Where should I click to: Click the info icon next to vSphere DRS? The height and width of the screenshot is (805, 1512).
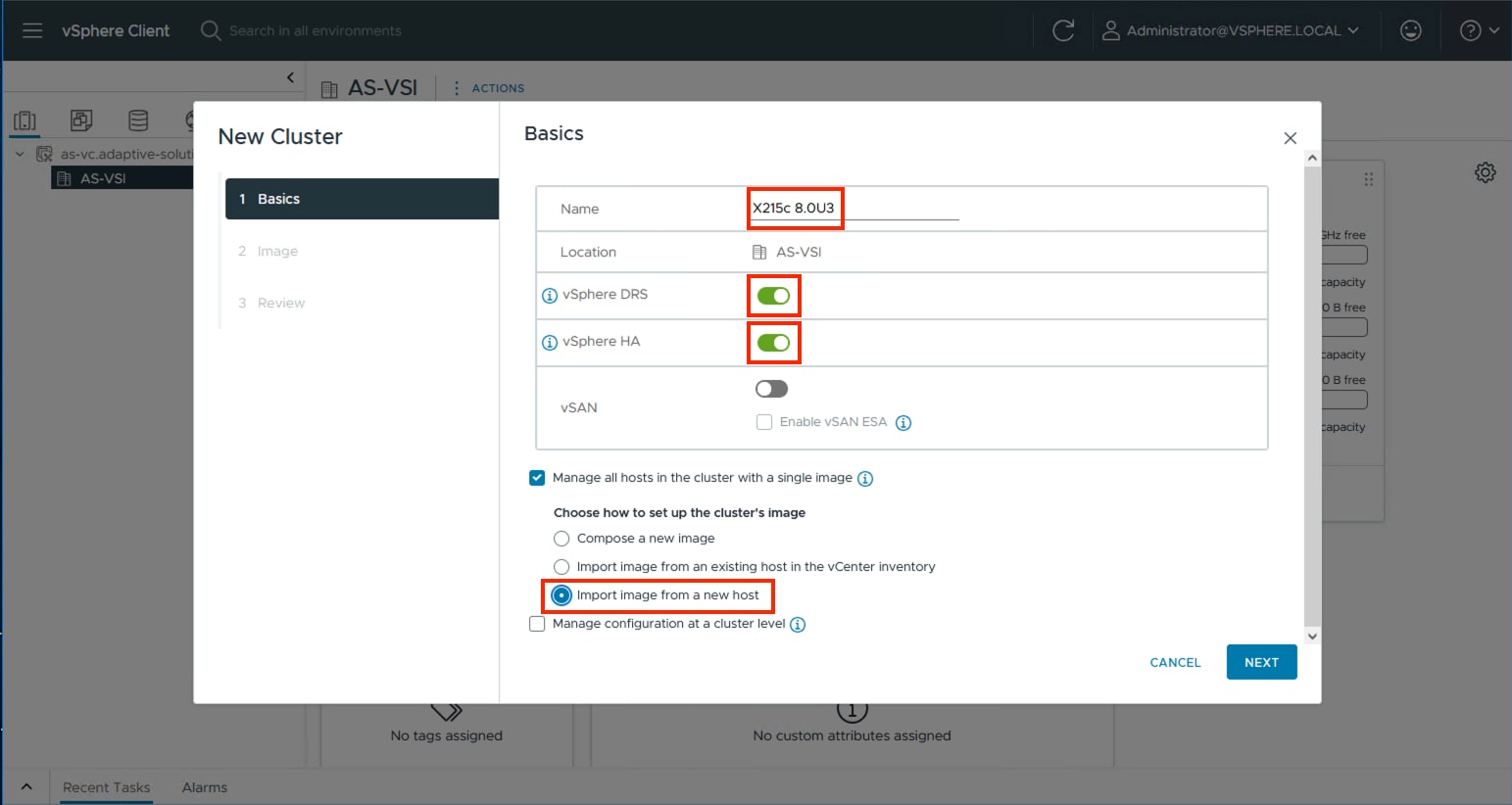[550, 295]
